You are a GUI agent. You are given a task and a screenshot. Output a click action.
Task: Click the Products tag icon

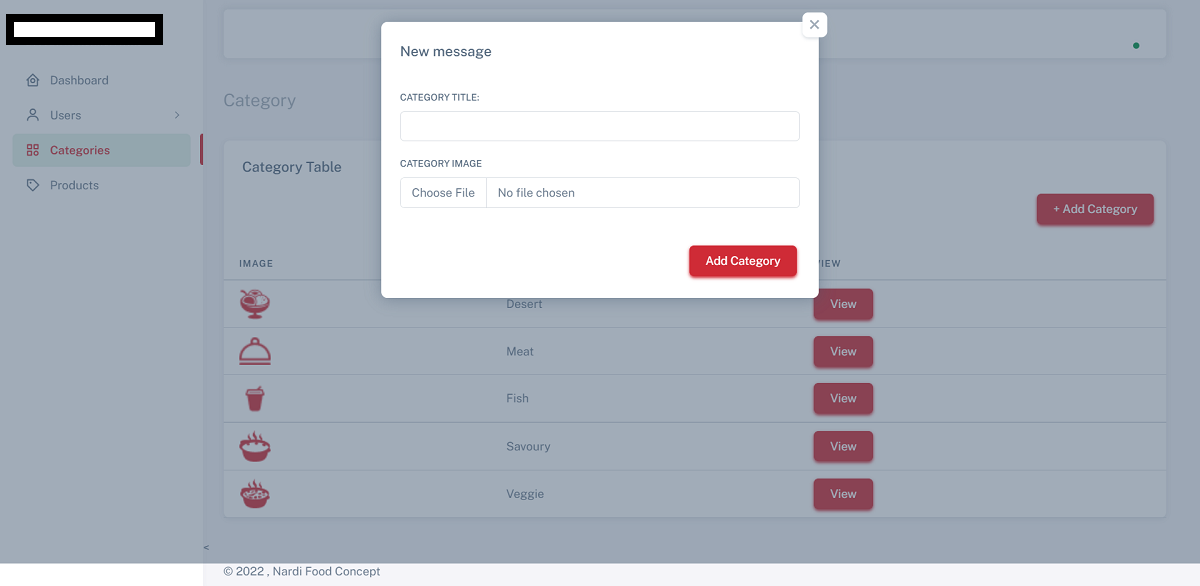[33, 185]
